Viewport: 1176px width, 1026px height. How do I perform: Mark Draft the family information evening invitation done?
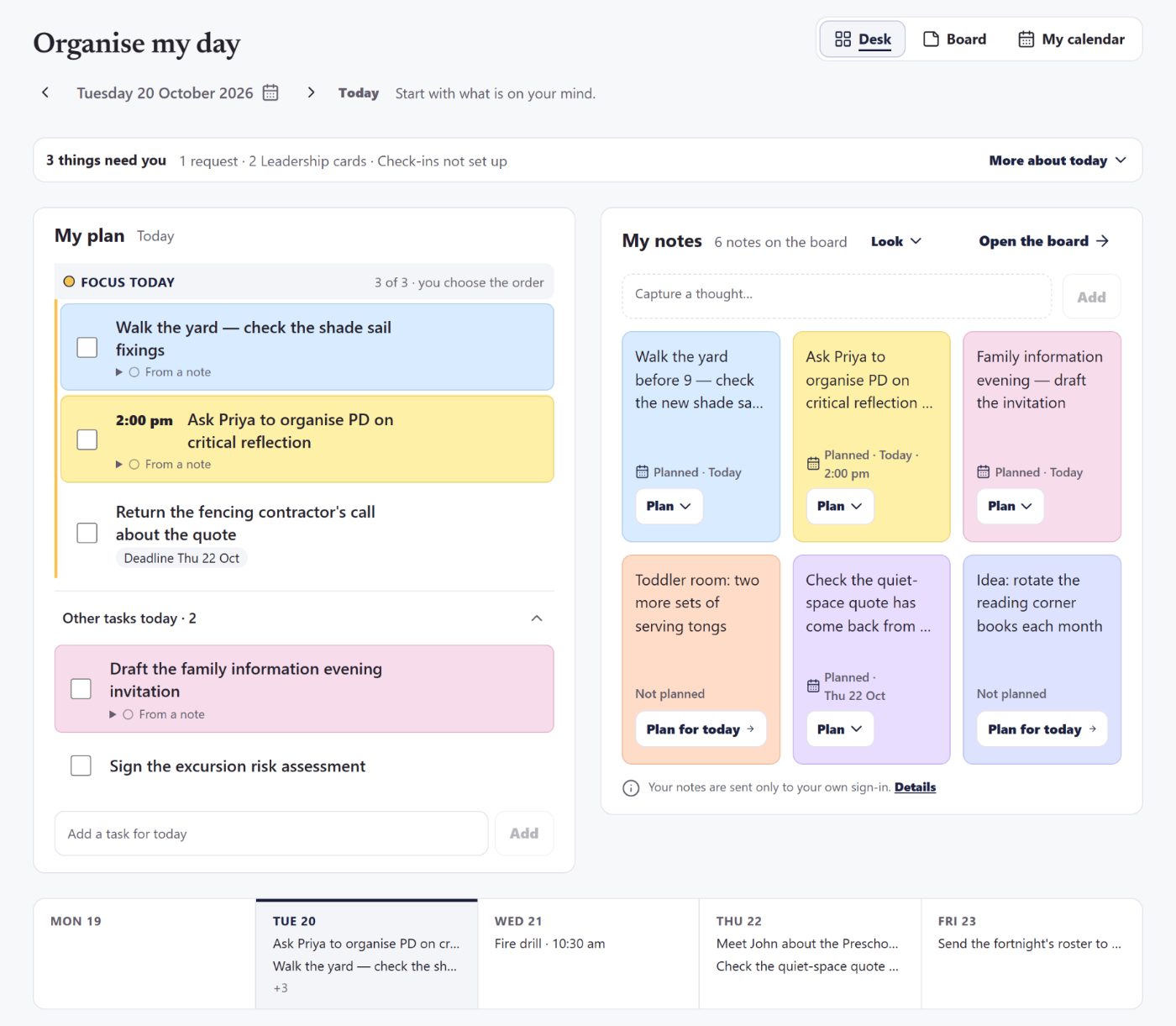pos(81,689)
